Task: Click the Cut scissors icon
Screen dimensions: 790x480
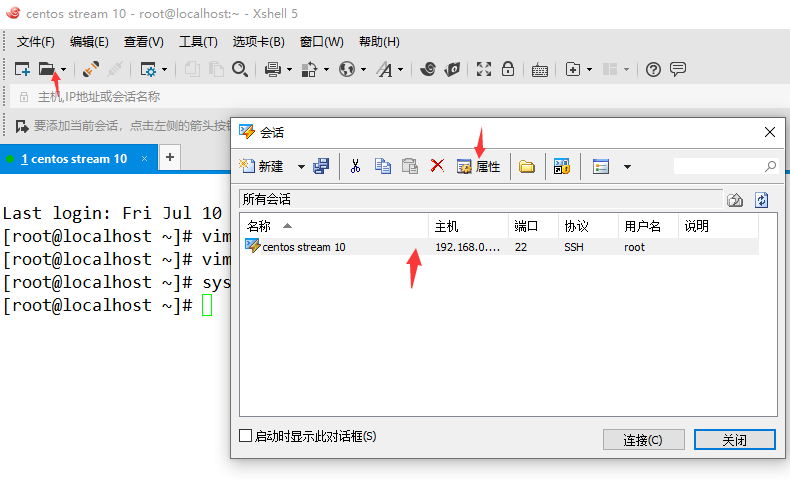Action: pos(355,166)
